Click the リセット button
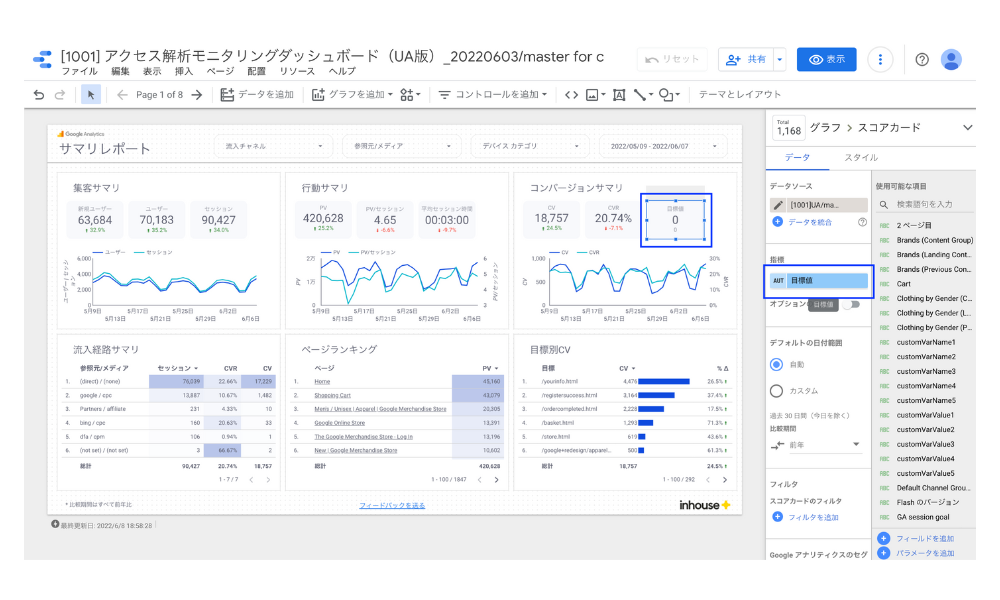The image size is (1000, 600). pos(672,59)
